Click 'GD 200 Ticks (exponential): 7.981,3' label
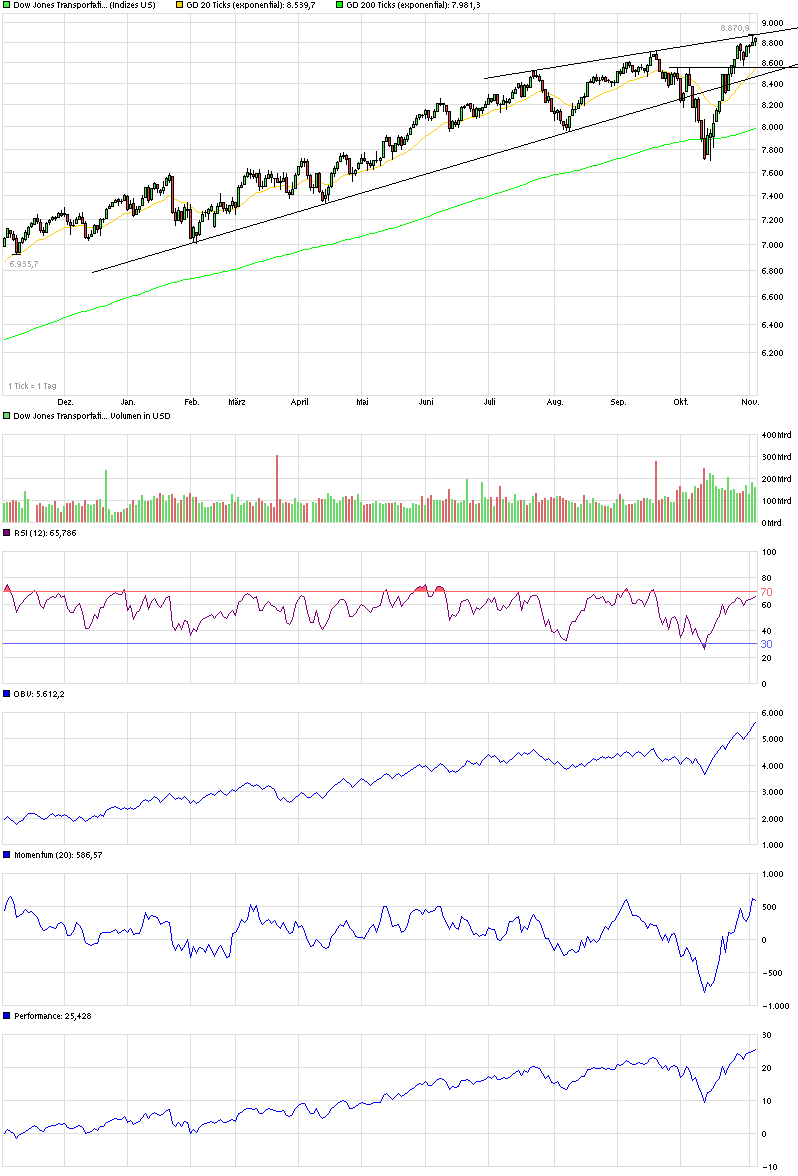This screenshot has height=1176, width=798. coord(413,5)
